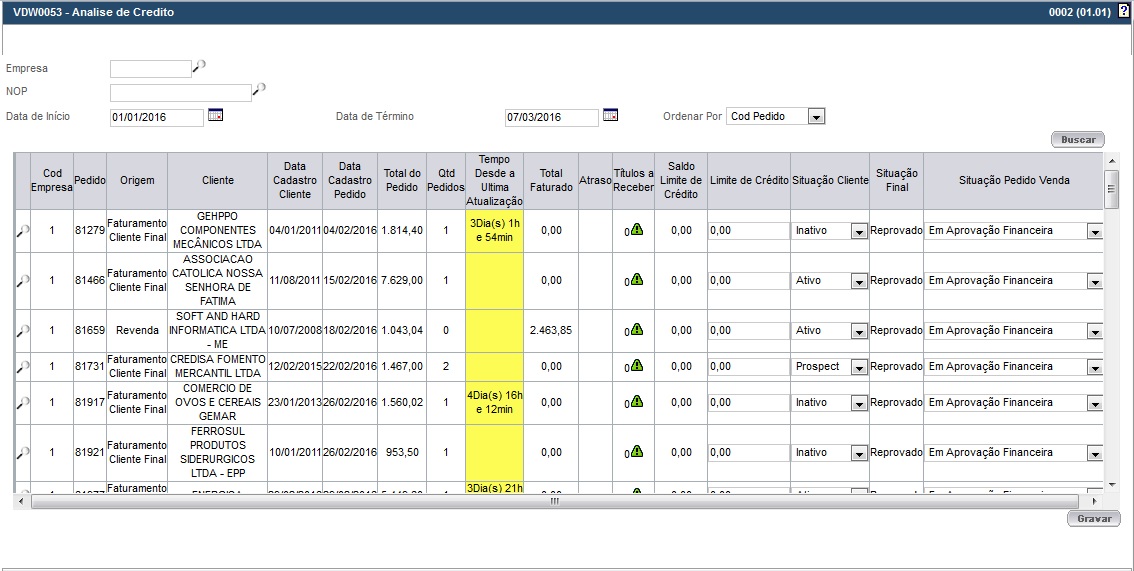Click the warning icon for pedido 81466
The image size is (1134, 571).
[x=637, y=281]
